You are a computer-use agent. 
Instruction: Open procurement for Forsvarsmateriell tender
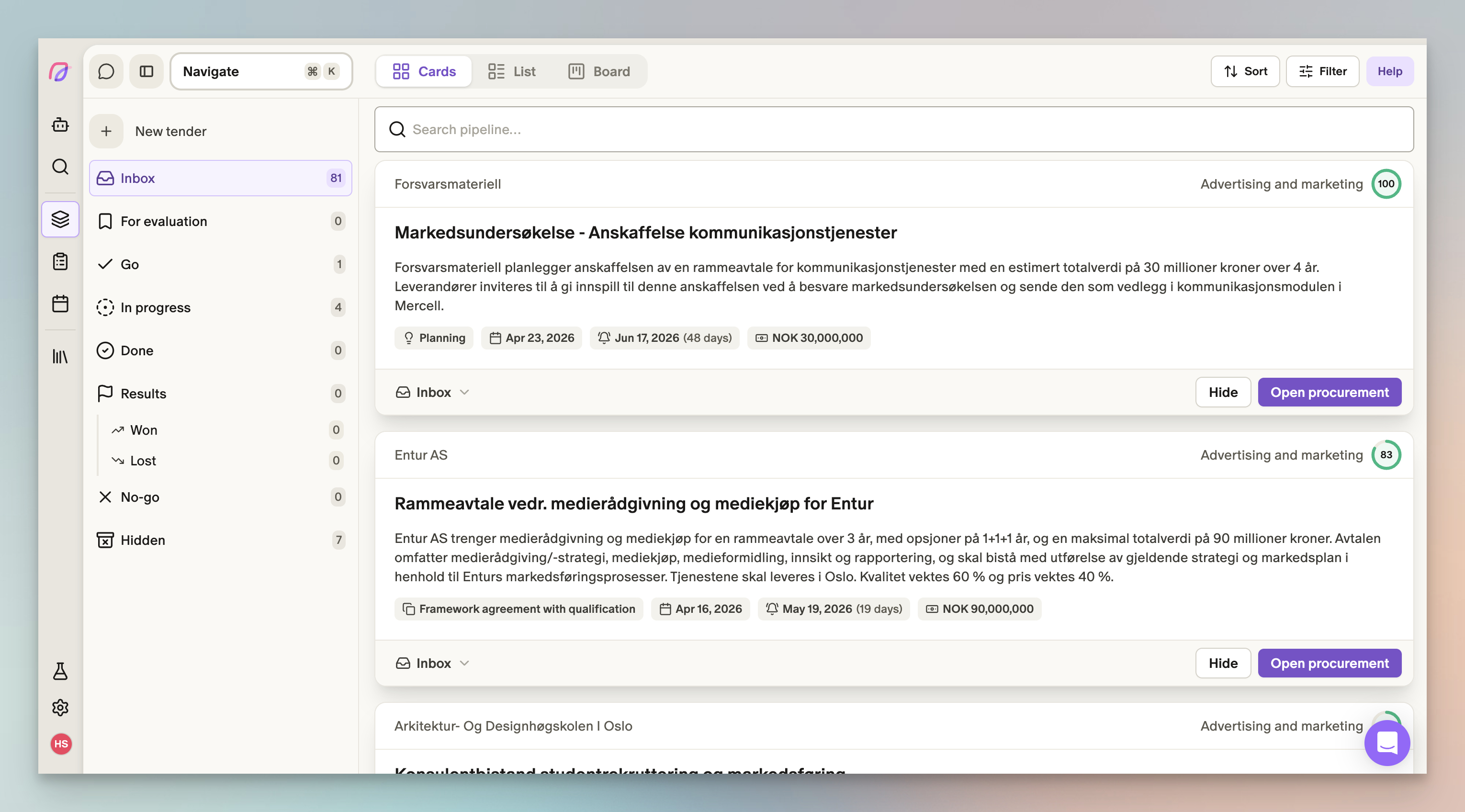tap(1329, 392)
